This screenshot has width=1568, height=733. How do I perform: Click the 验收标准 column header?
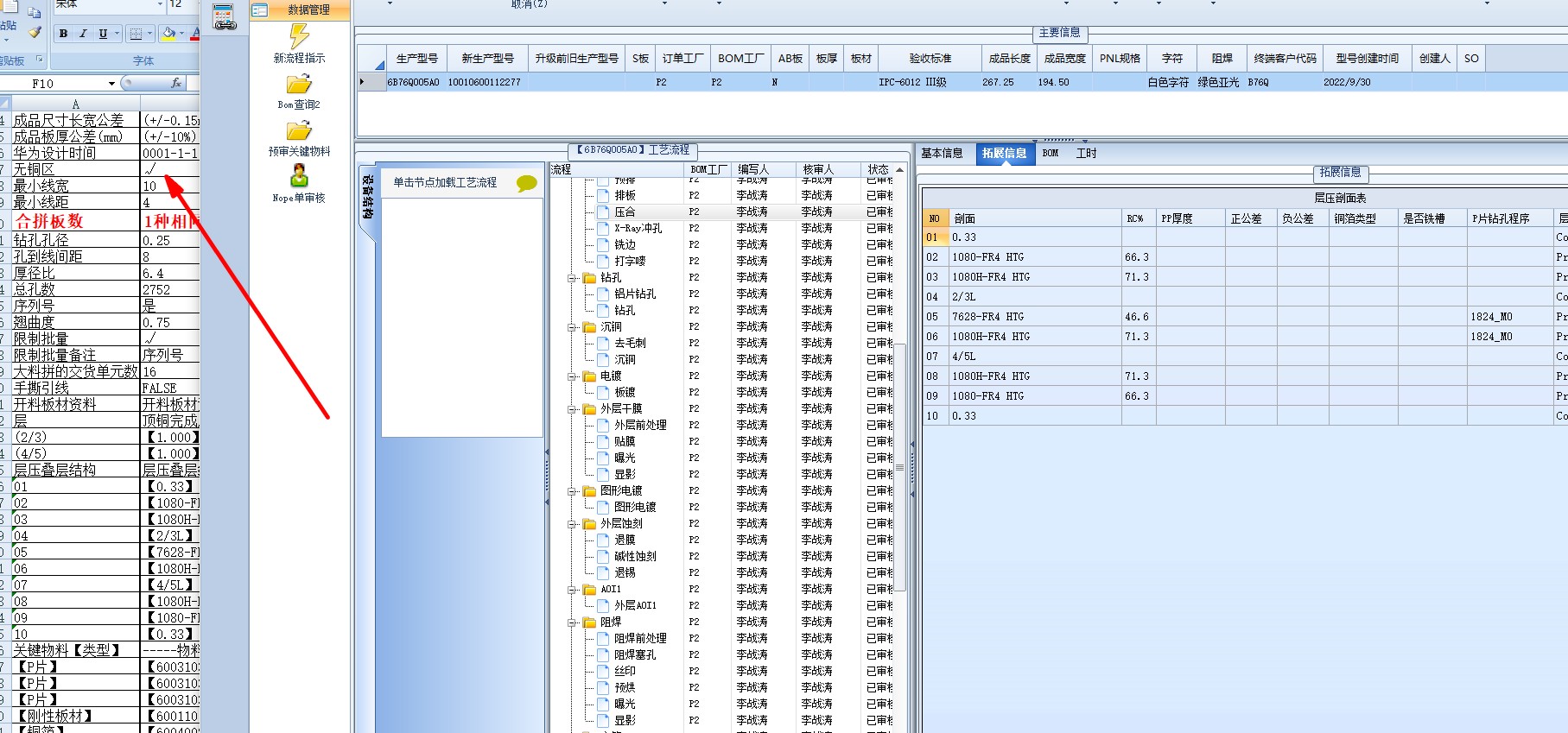coord(930,59)
